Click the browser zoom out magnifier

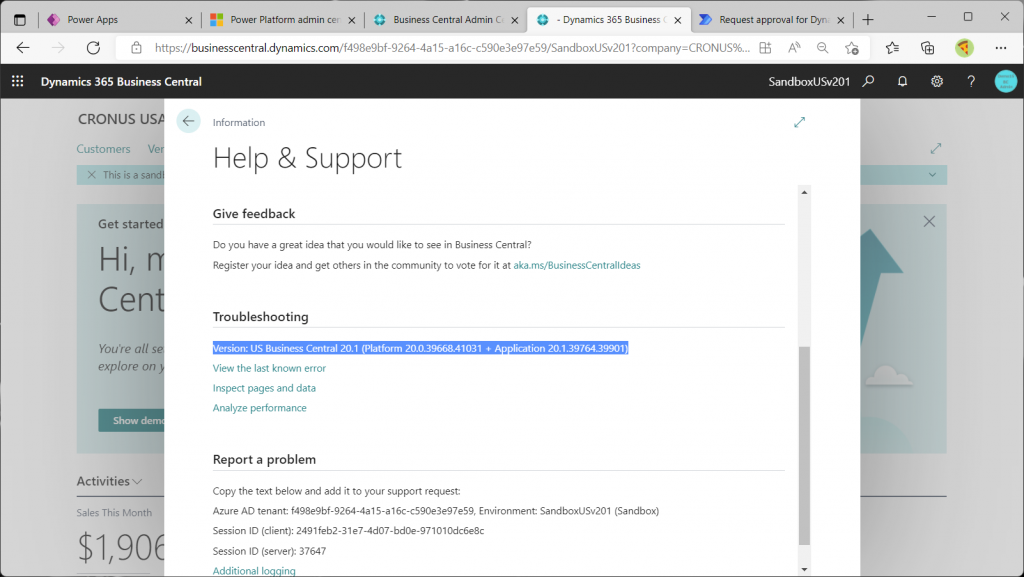(823, 48)
